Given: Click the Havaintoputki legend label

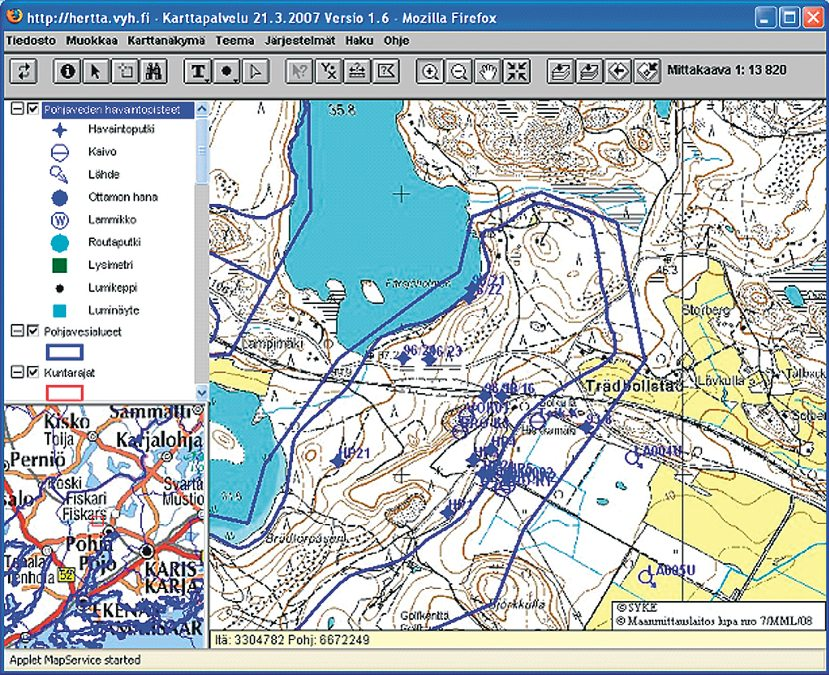Looking at the screenshot, I should tap(121, 129).
